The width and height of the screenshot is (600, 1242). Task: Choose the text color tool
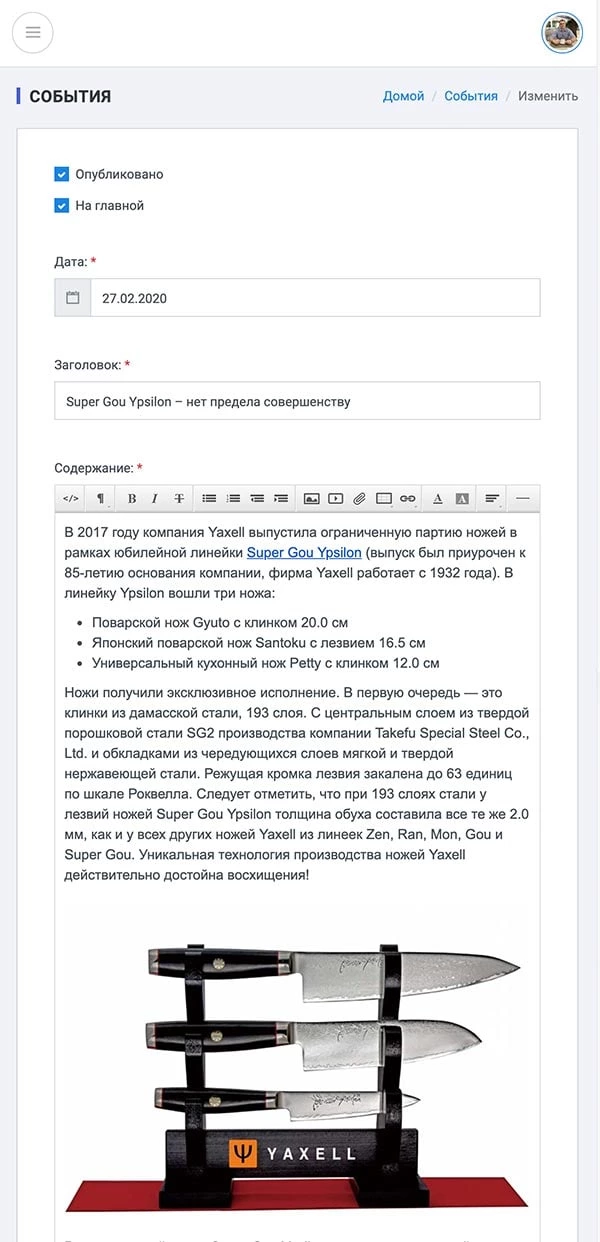[x=438, y=498]
